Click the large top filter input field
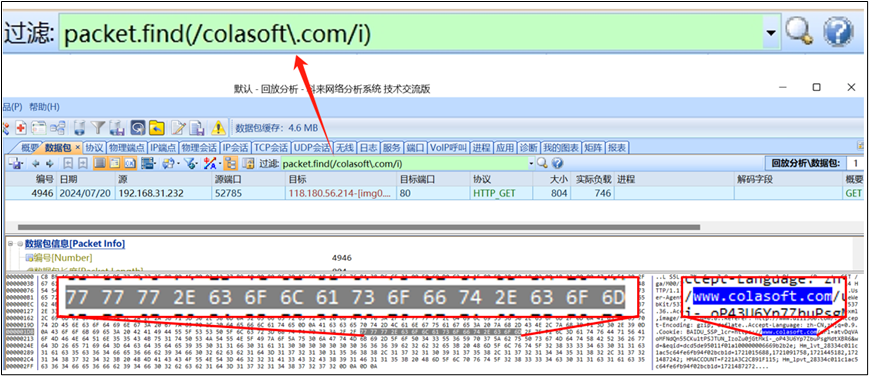This screenshot has height=376, width=869. pos(411,33)
